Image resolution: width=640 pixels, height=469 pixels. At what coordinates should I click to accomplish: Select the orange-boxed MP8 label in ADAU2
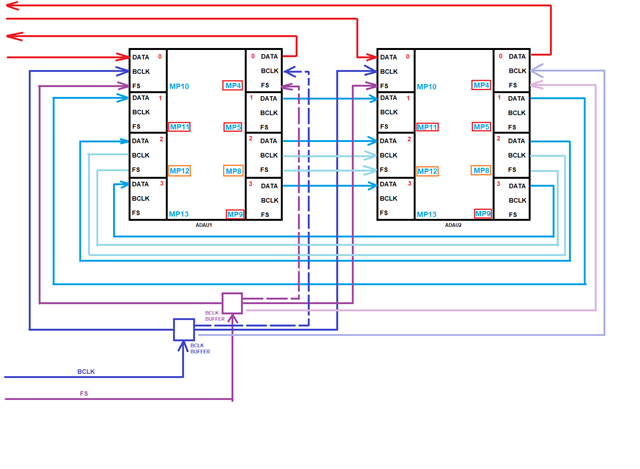[x=481, y=170]
